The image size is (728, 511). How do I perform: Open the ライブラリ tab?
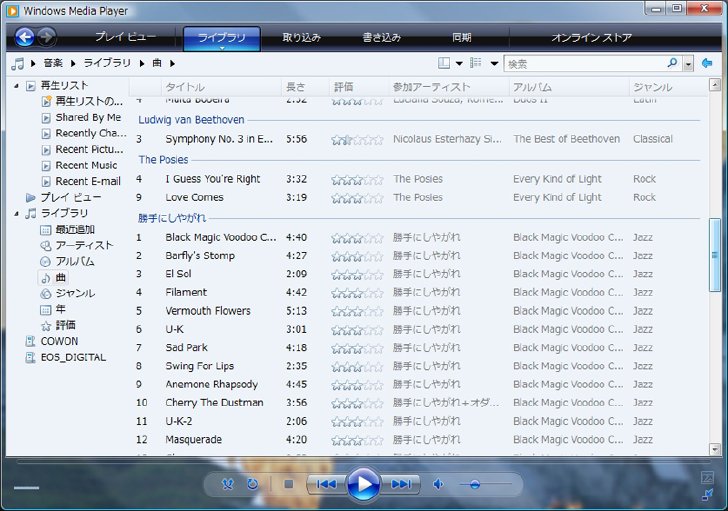[x=222, y=38]
